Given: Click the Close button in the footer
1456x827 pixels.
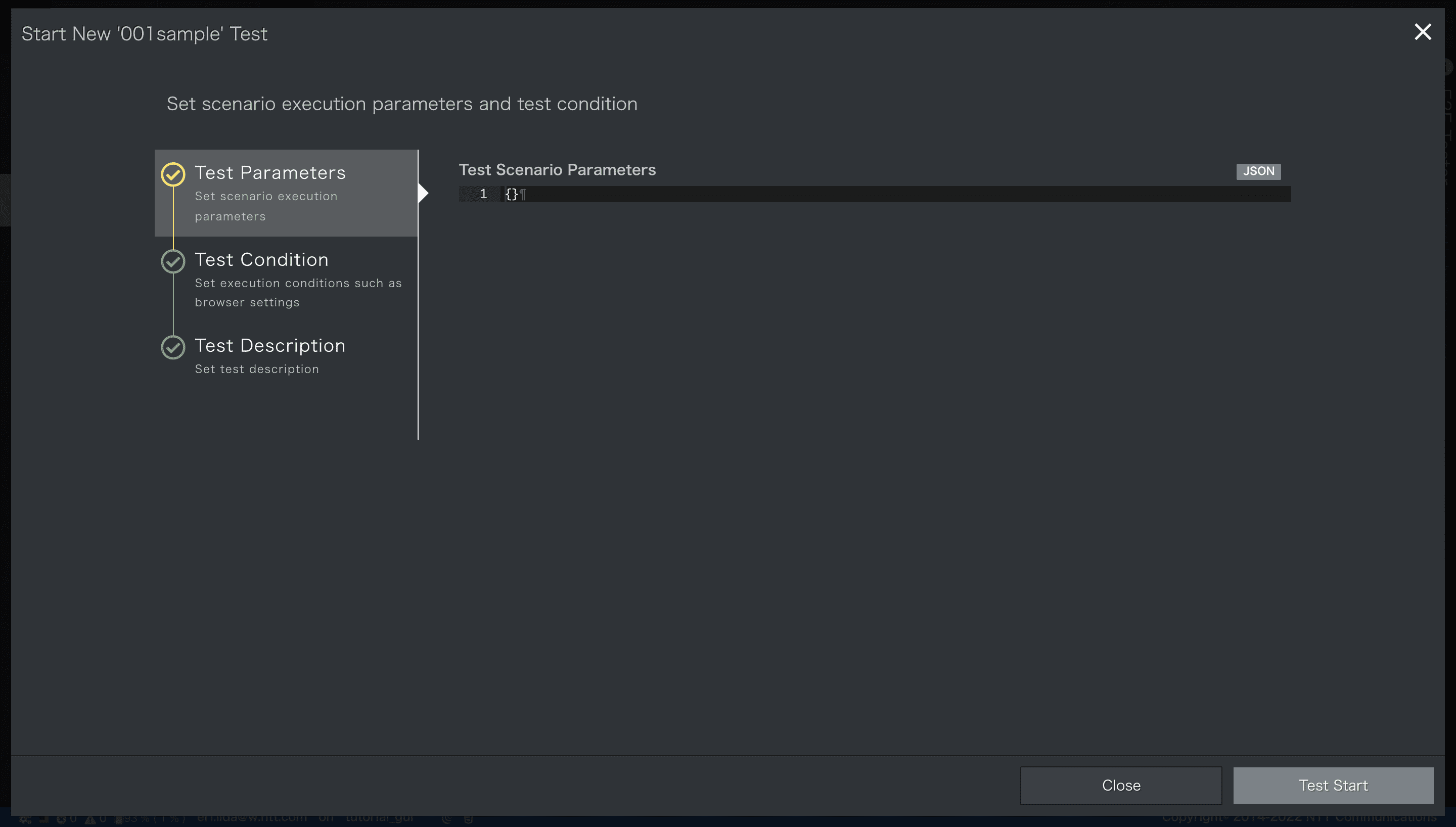Looking at the screenshot, I should [1121, 786].
